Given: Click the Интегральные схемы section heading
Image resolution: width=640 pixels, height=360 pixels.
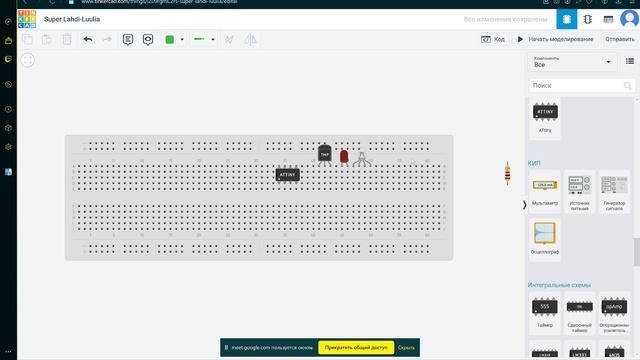Looking at the screenshot, I should (559, 285).
